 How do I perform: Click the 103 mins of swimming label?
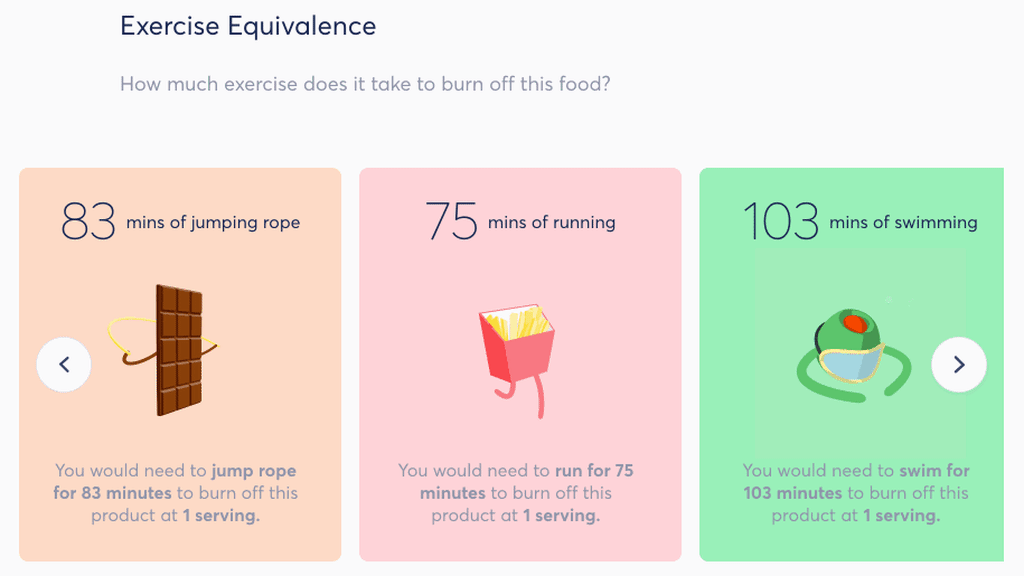point(861,221)
